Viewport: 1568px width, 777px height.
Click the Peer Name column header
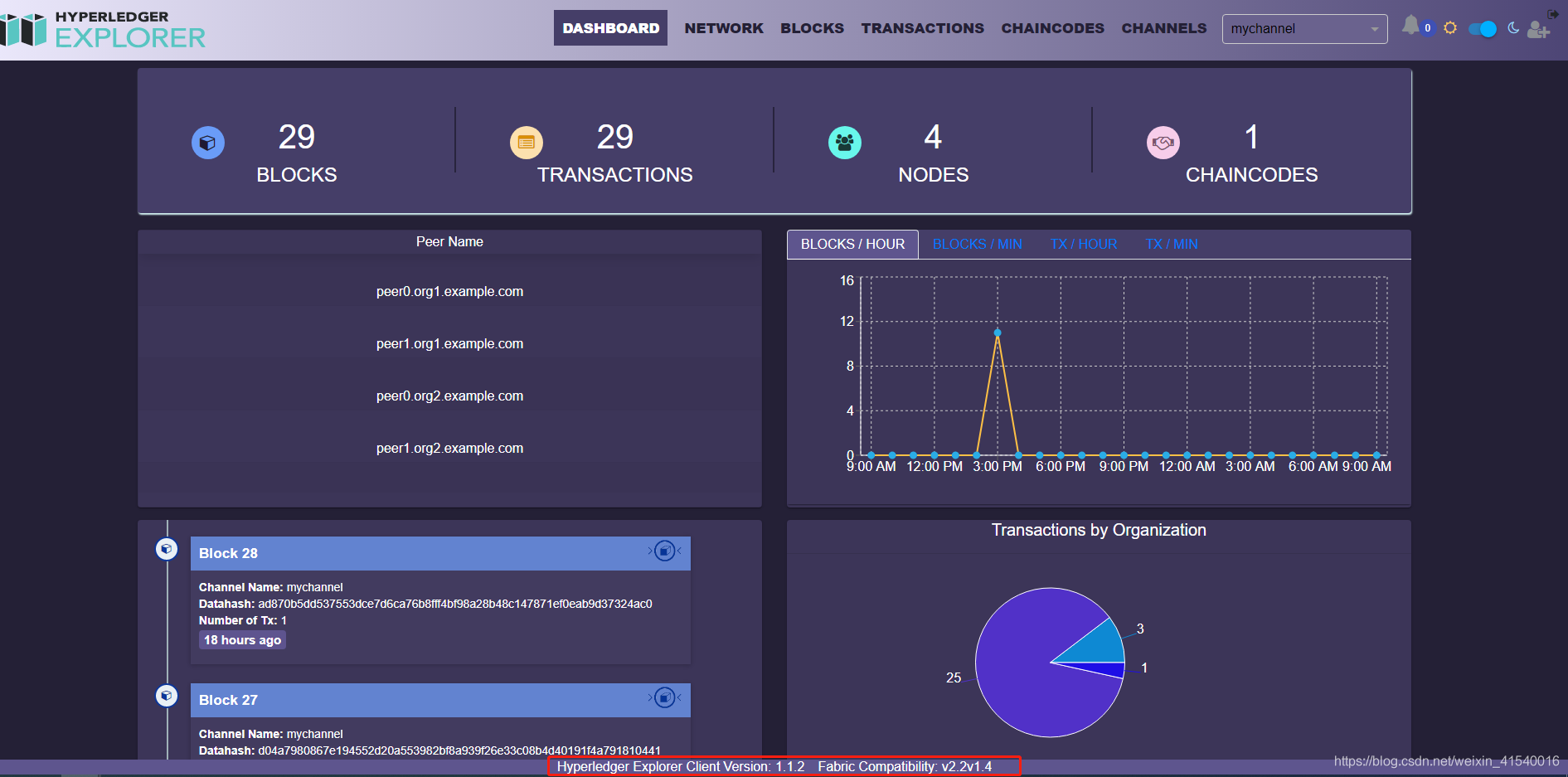449,242
